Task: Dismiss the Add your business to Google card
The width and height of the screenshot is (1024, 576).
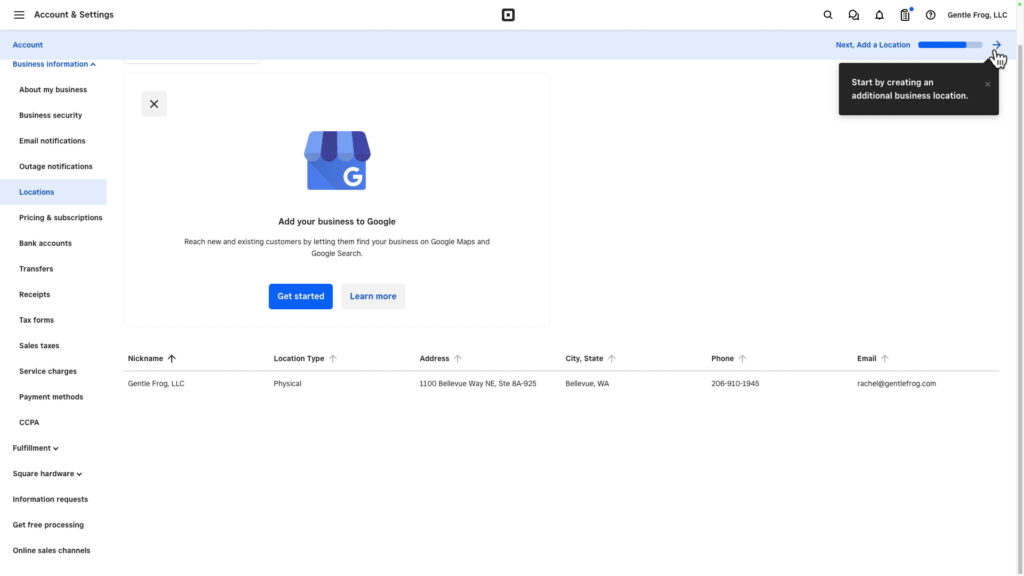Action: click(154, 104)
